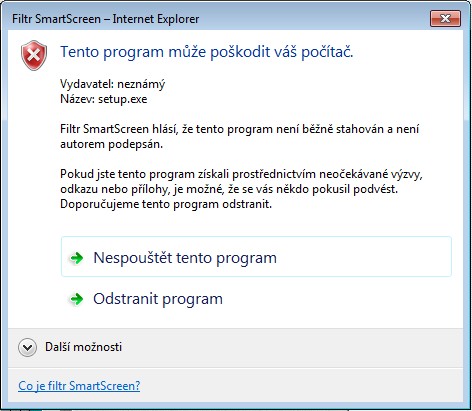Click the heading Tento program může poškodit váš počítač
The height and width of the screenshot is (411, 472).
[207, 52]
